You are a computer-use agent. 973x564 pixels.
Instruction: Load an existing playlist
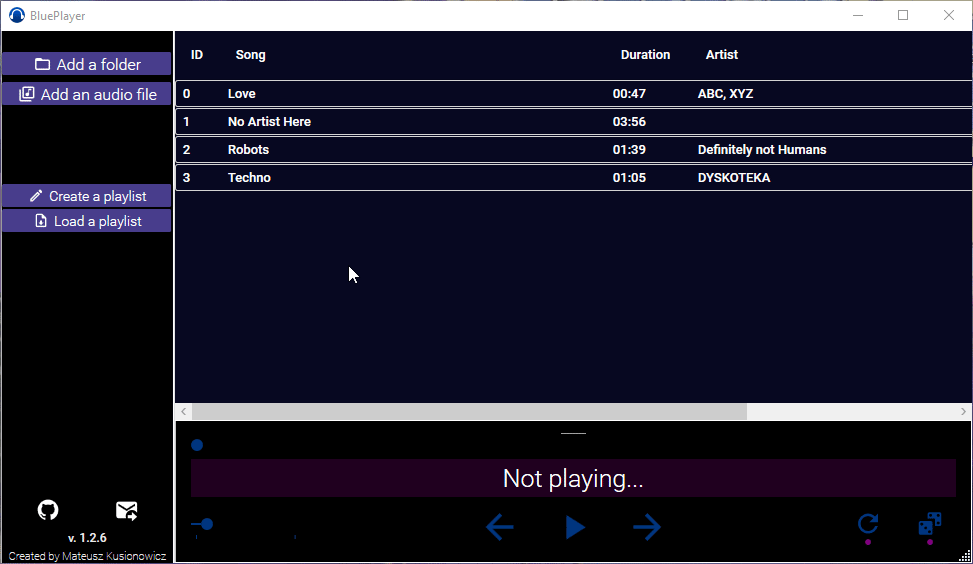[x=87, y=221]
